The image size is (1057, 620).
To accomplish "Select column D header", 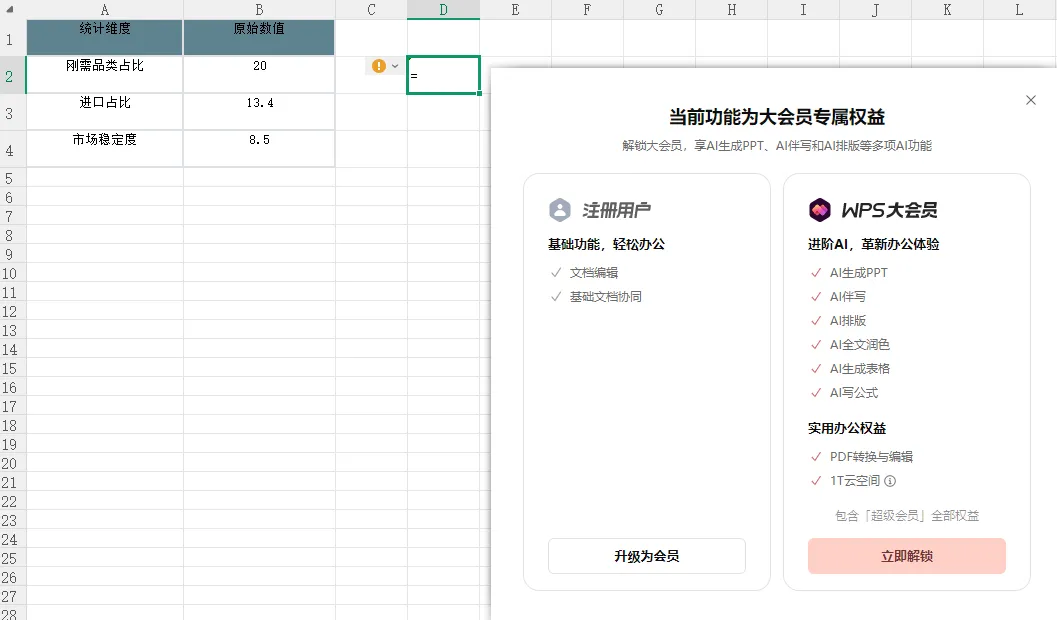I will tap(444, 9).
